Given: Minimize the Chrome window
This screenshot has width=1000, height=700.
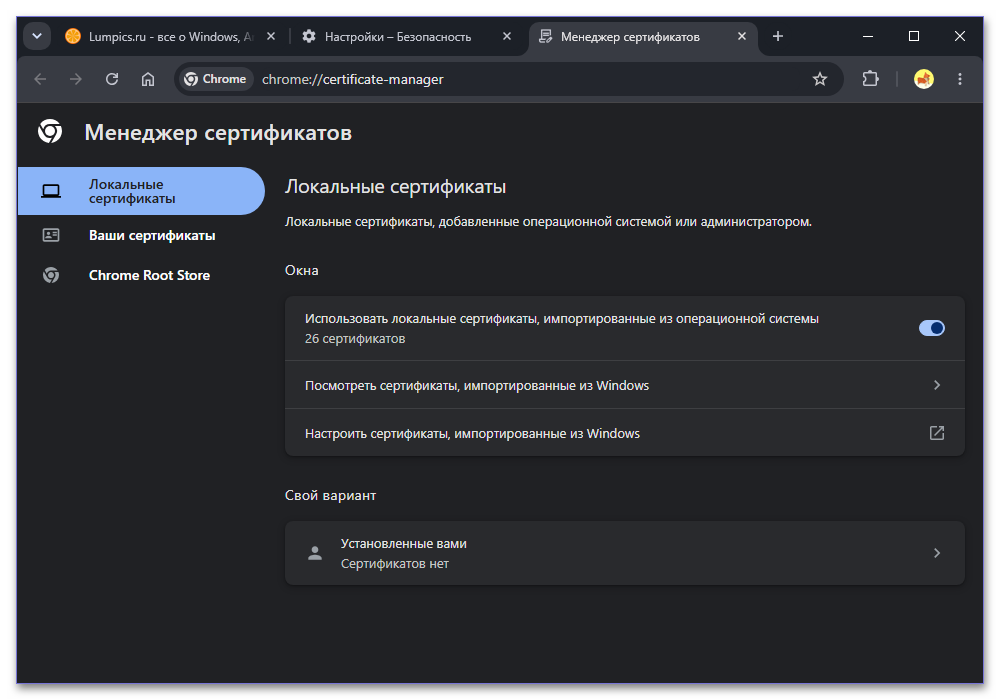Looking at the screenshot, I should point(868,36).
